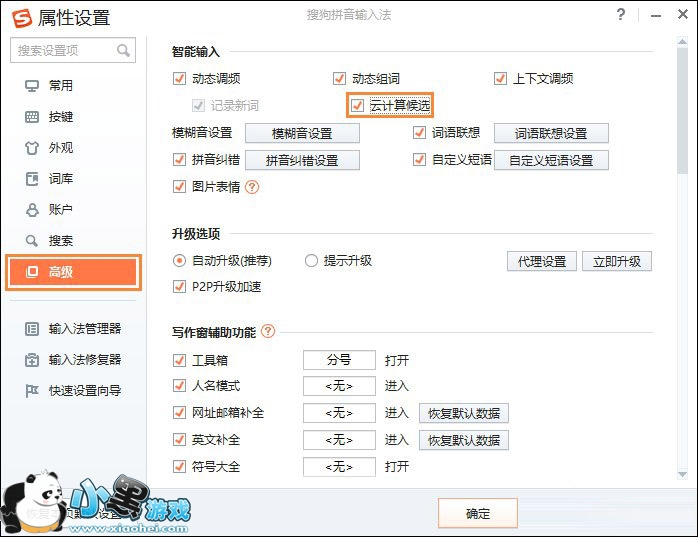The image size is (698, 537).
Task: Click the magnifier icon beside 搜索
Action: [x=32, y=241]
